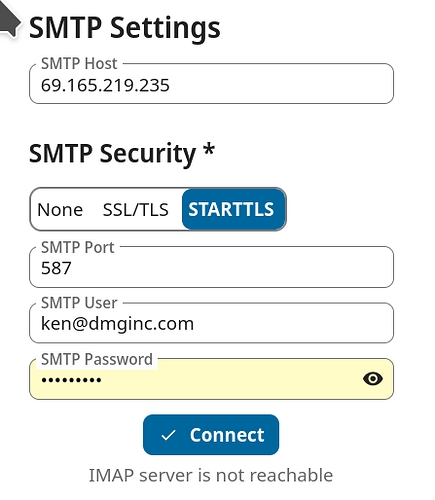
Task: Click the SMTP Security heading
Action: tap(122, 154)
